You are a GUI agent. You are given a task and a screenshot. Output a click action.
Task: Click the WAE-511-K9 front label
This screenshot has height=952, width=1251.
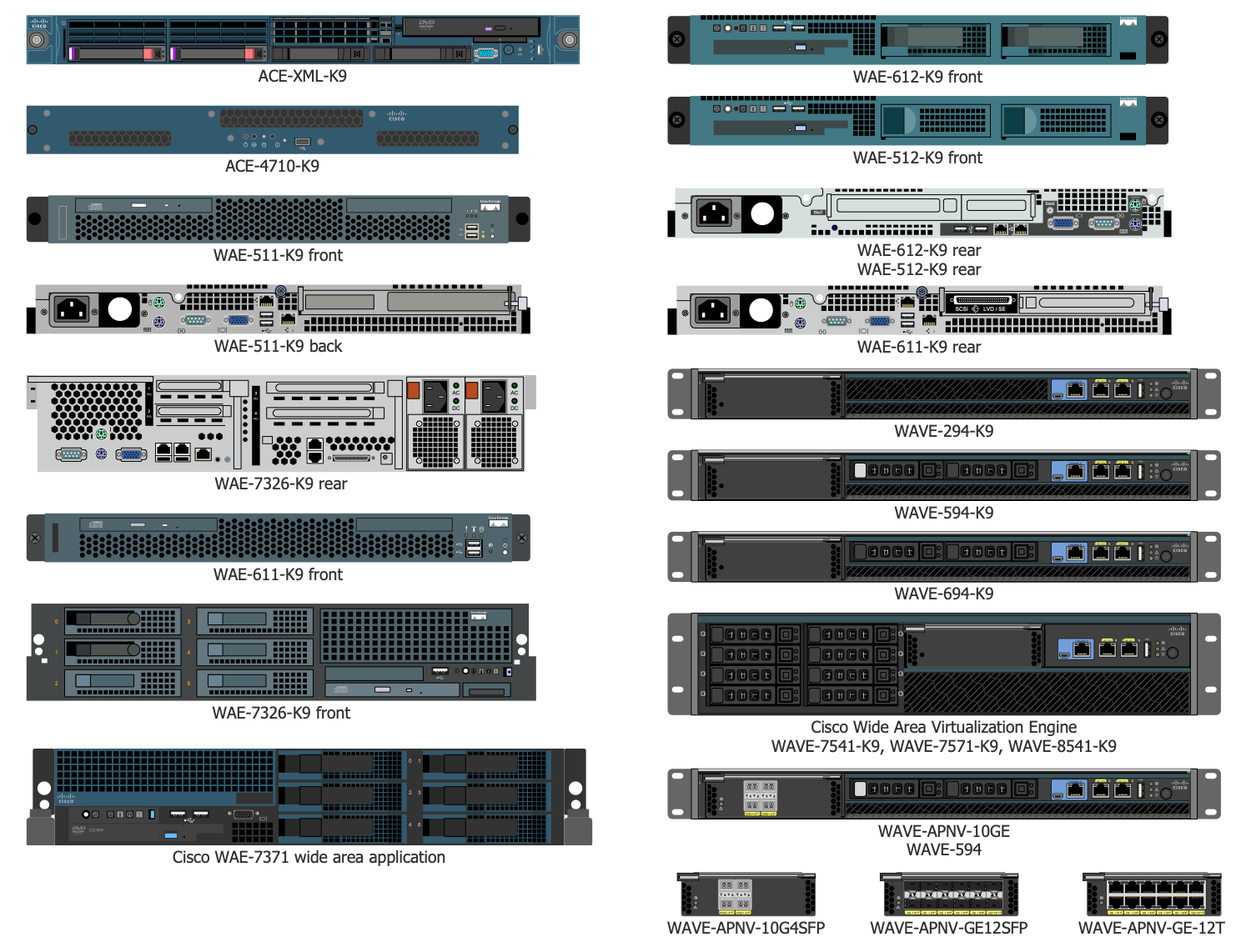point(279,255)
